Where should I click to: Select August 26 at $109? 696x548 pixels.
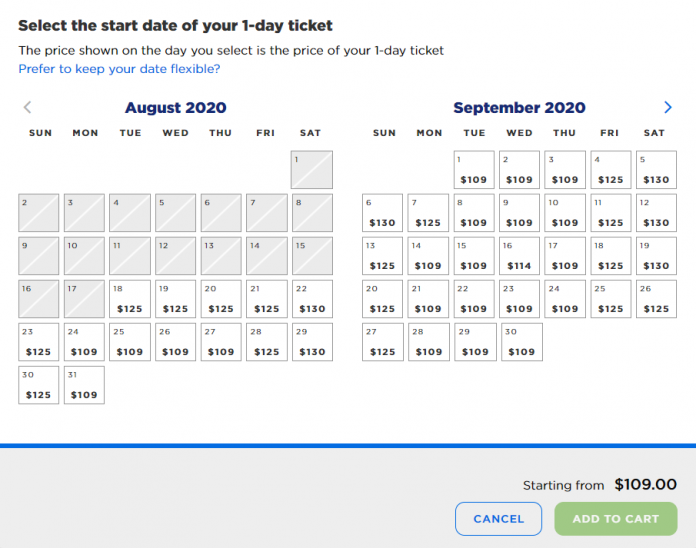tap(175, 342)
